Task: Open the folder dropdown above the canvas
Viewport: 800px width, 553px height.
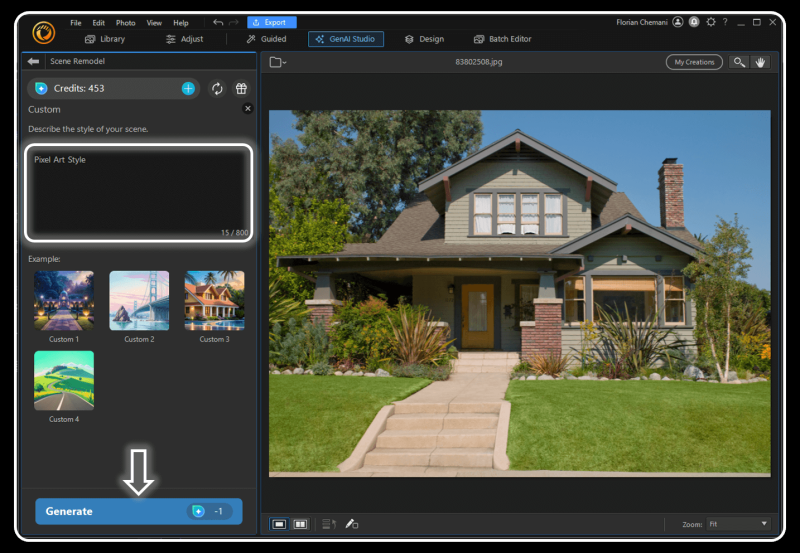Action: pyautogui.click(x=278, y=62)
